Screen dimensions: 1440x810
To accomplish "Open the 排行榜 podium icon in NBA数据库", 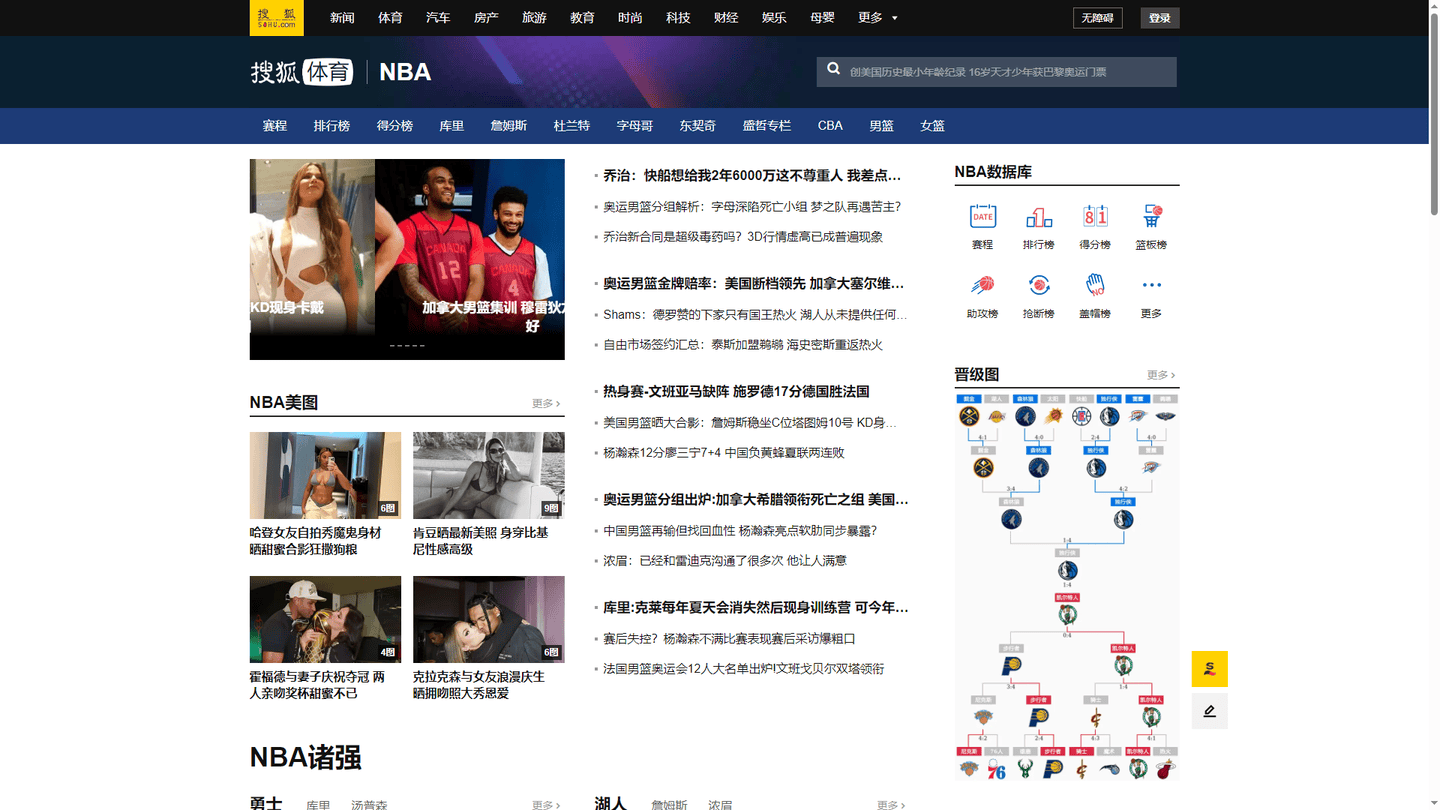I will point(1039,217).
